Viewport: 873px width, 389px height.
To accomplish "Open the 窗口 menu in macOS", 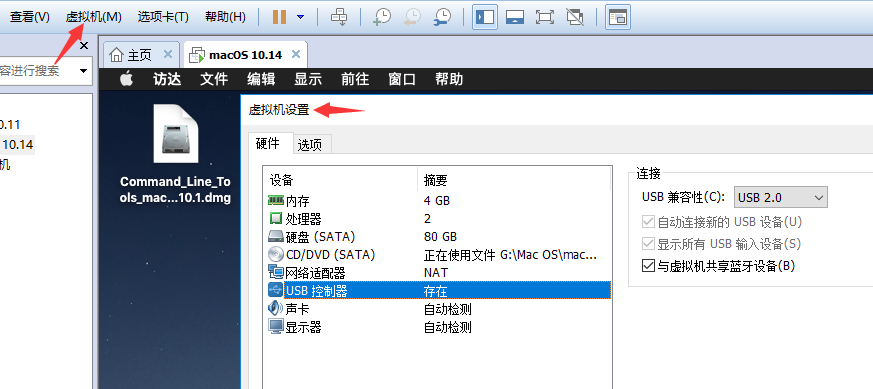I will point(402,80).
